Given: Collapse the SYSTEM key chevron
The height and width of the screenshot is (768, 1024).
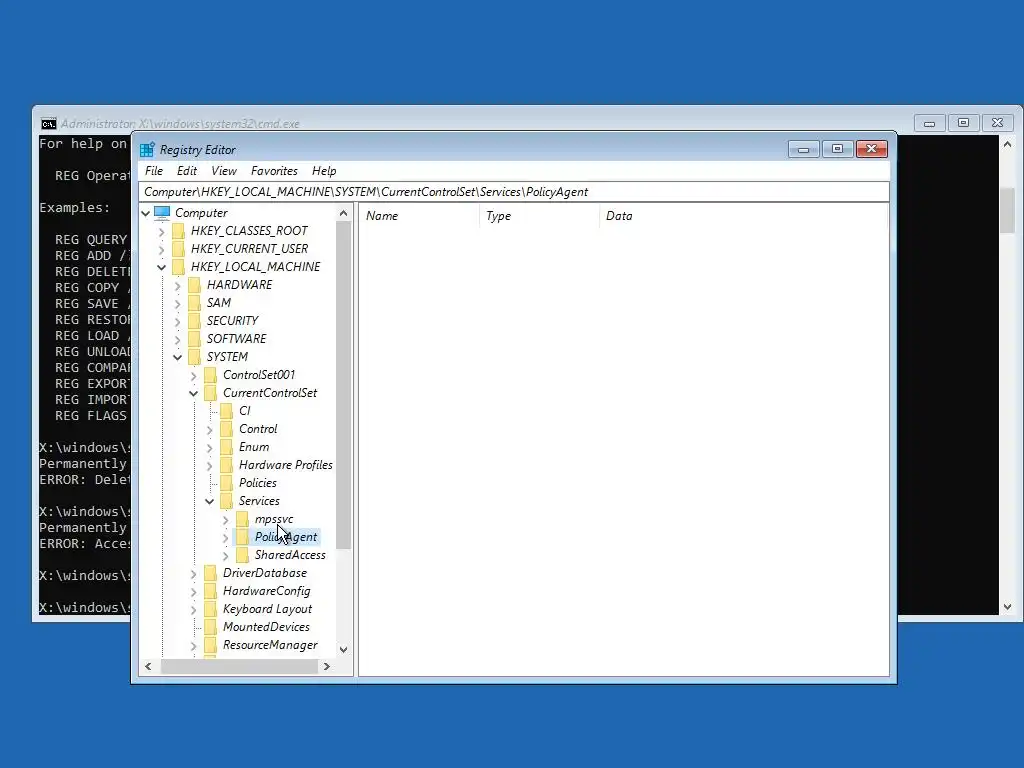Looking at the screenshot, I should tap(178, 357).
